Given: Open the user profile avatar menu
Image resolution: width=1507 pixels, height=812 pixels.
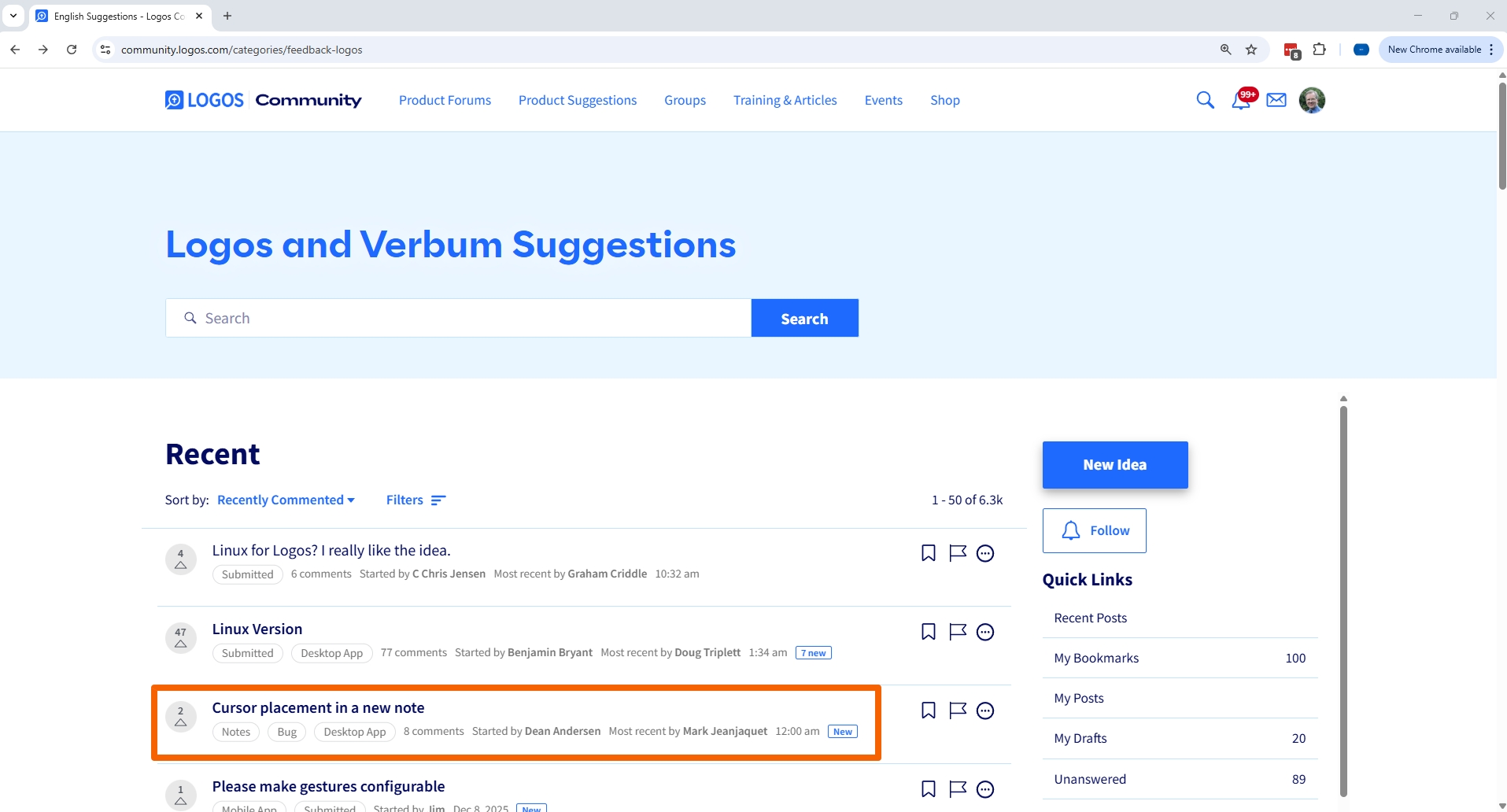Looking at the screenshot, I should (1312, 100).
